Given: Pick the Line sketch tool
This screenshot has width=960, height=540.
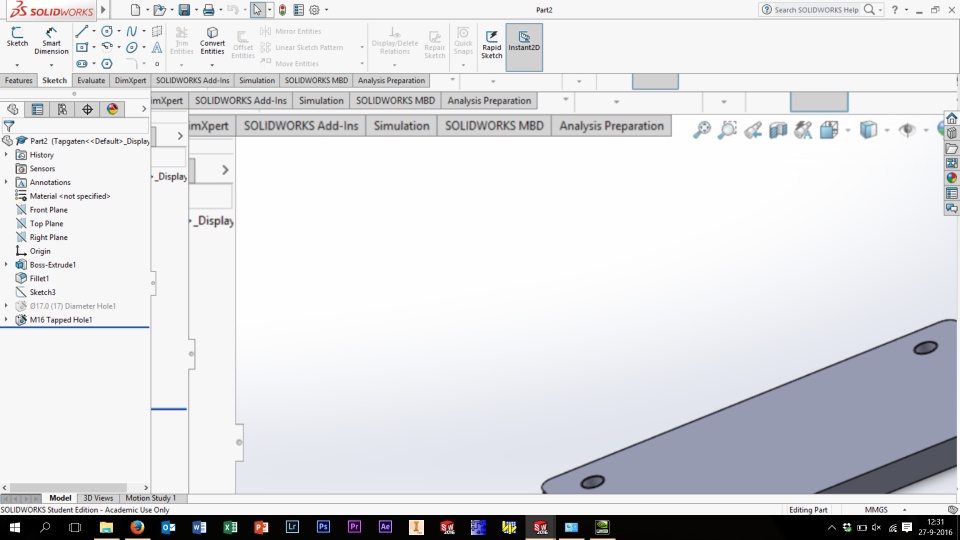Looking at the screenshot, I should [x=82, y=31].
